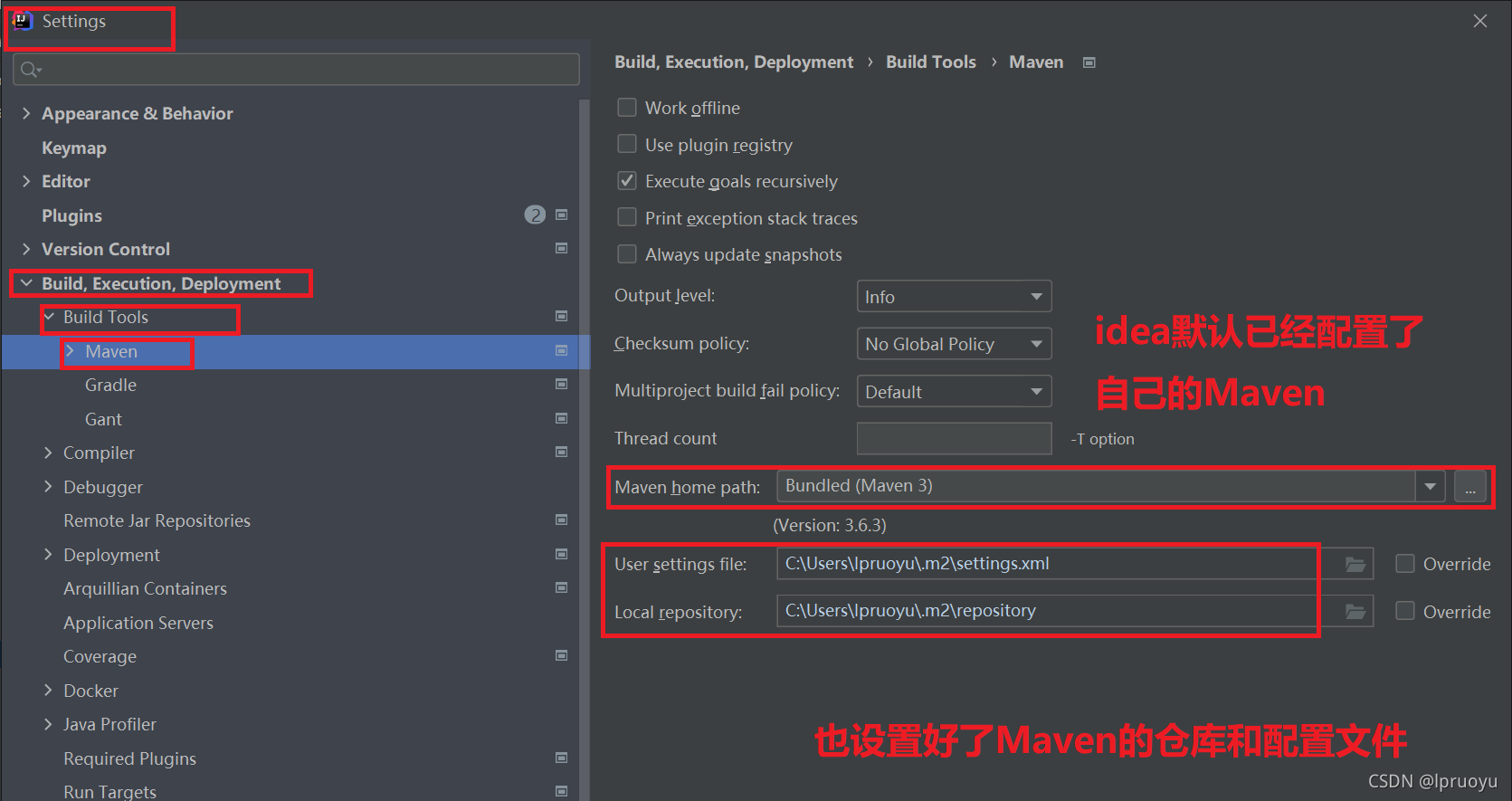The height and width of the screenshot is (801, 1512).
Task: Click the project-level icon next to Run Targets
Action: click(561, 791)
